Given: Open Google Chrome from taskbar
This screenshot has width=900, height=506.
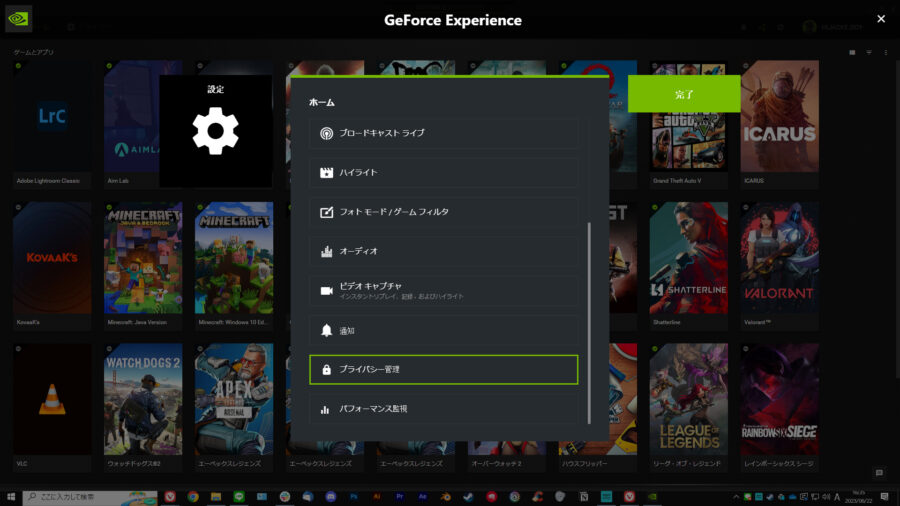Looking at the screenshot, I should 193,497.
